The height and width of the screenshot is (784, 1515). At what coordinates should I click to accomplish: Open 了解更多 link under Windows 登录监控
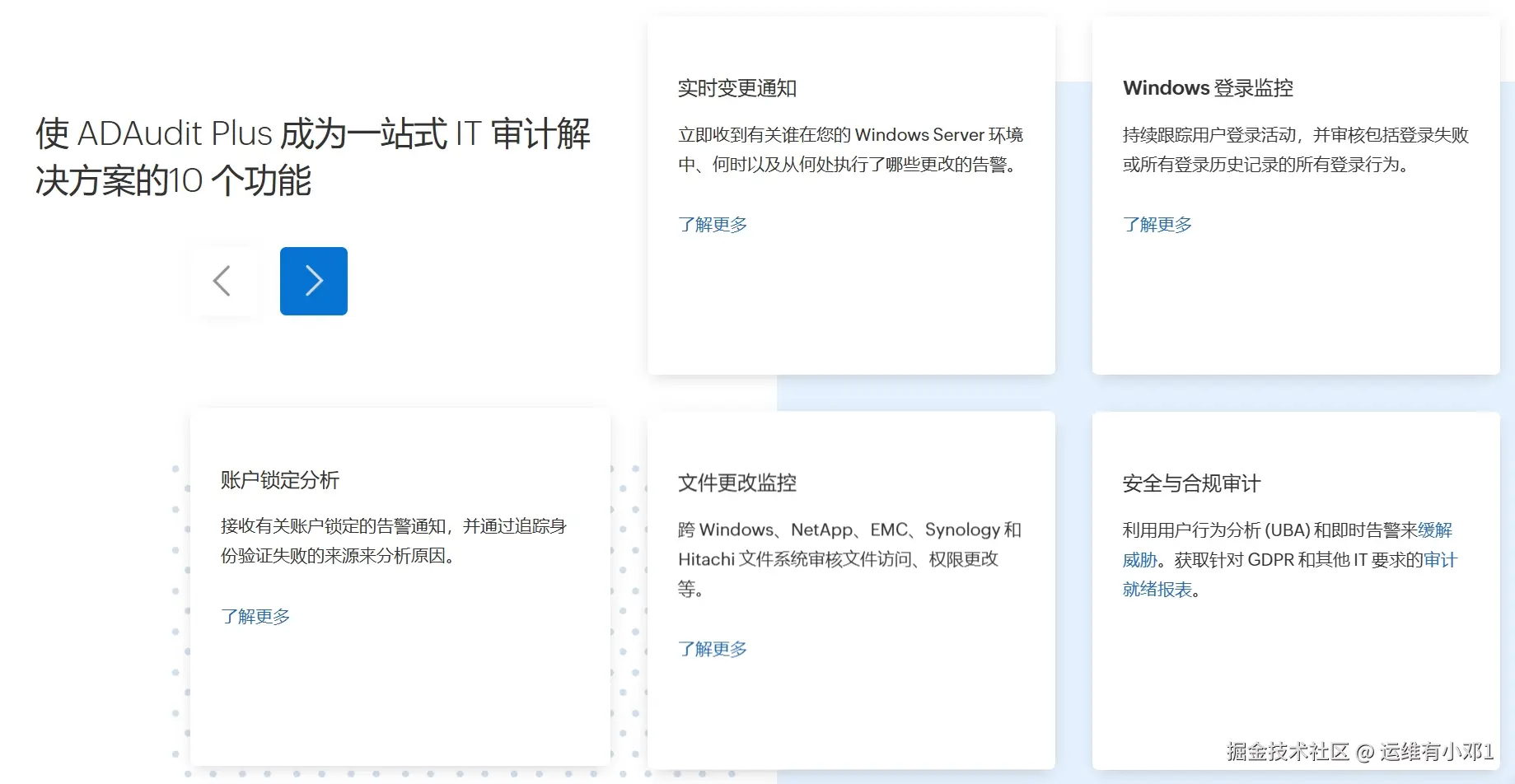tap(1157, 225)
